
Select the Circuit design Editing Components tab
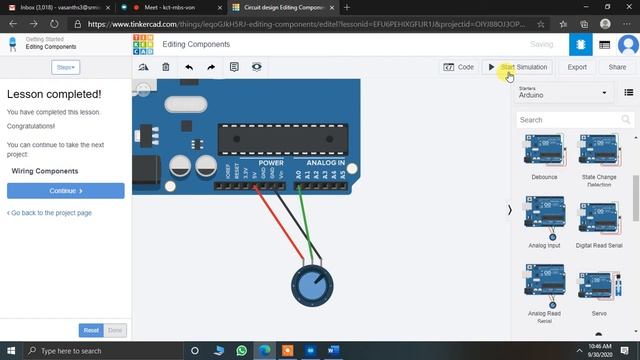coord(283,7)
